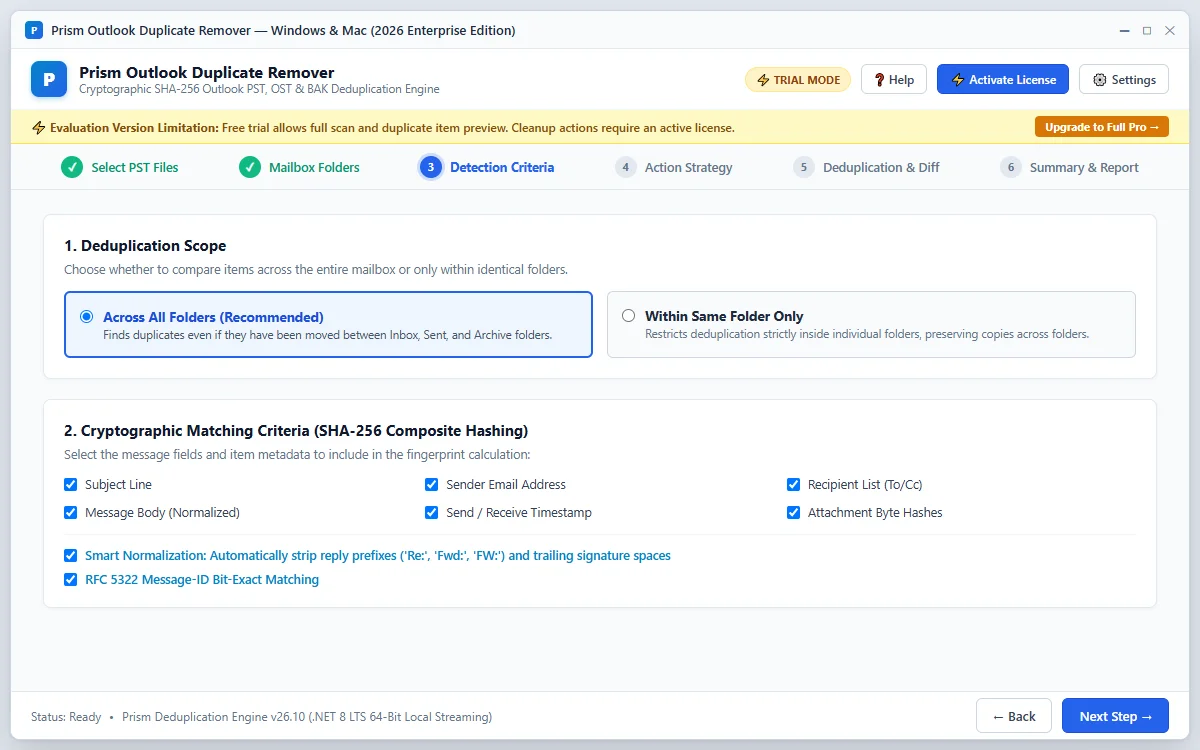The image size is (1200, 750).
Task: Click the step 6 number circle
Action: (x=1010, y=167)
